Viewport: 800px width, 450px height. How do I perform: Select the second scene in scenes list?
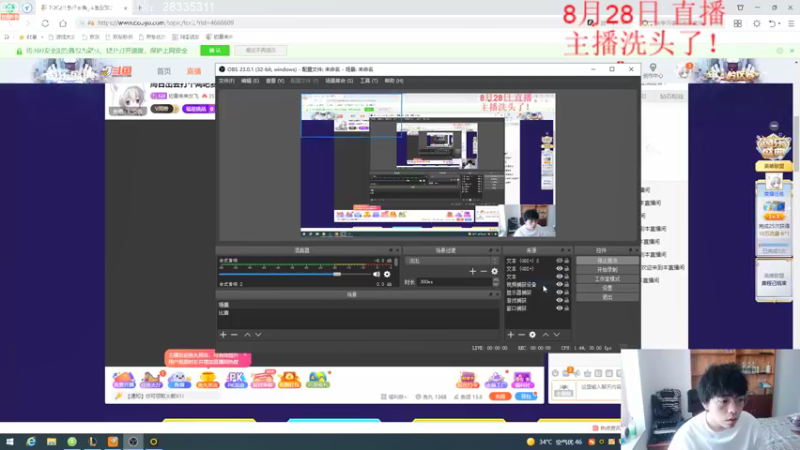coord(358,313)
